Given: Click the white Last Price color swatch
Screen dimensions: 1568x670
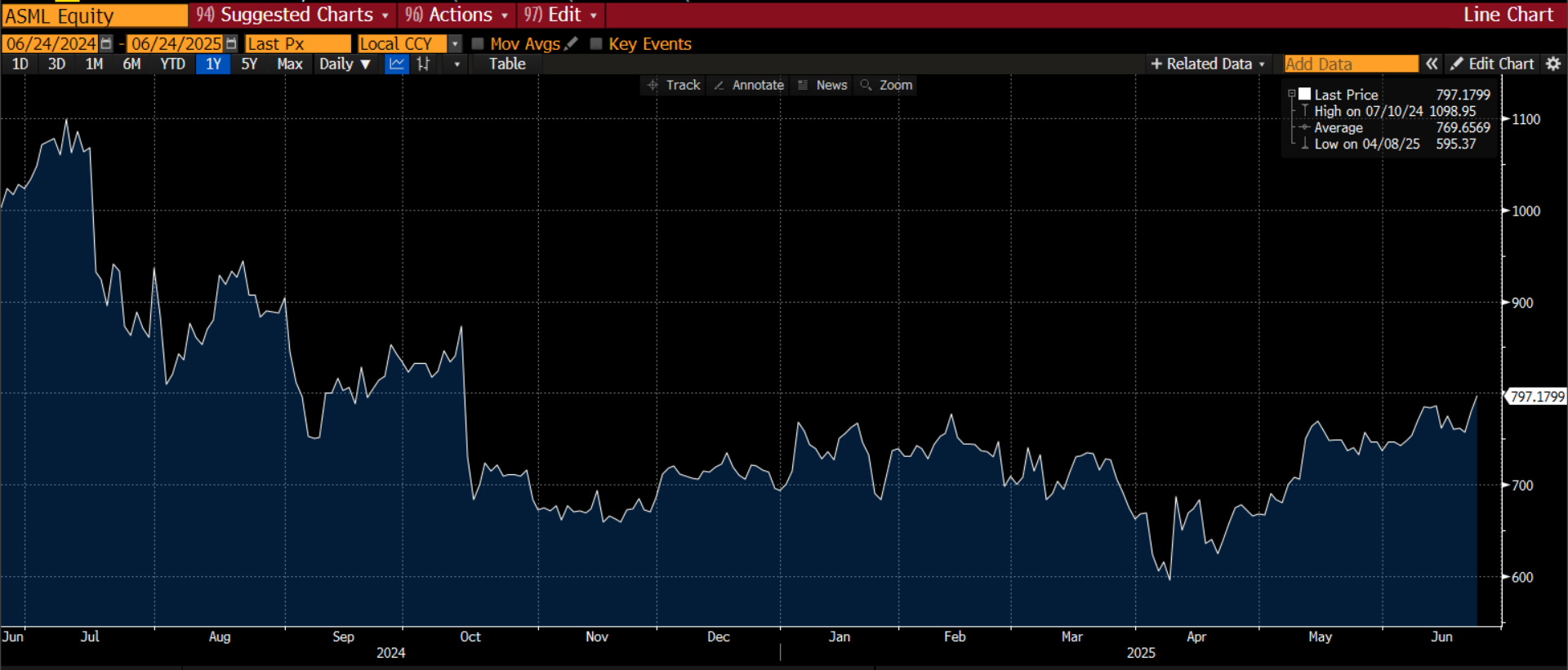Looking at the screenshot, I should (1305, 95).
